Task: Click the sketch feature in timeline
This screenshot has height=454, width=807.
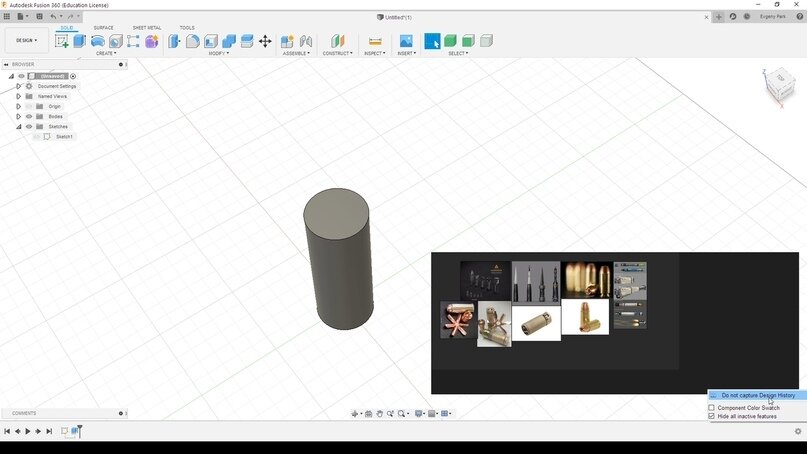Action: 64,431
